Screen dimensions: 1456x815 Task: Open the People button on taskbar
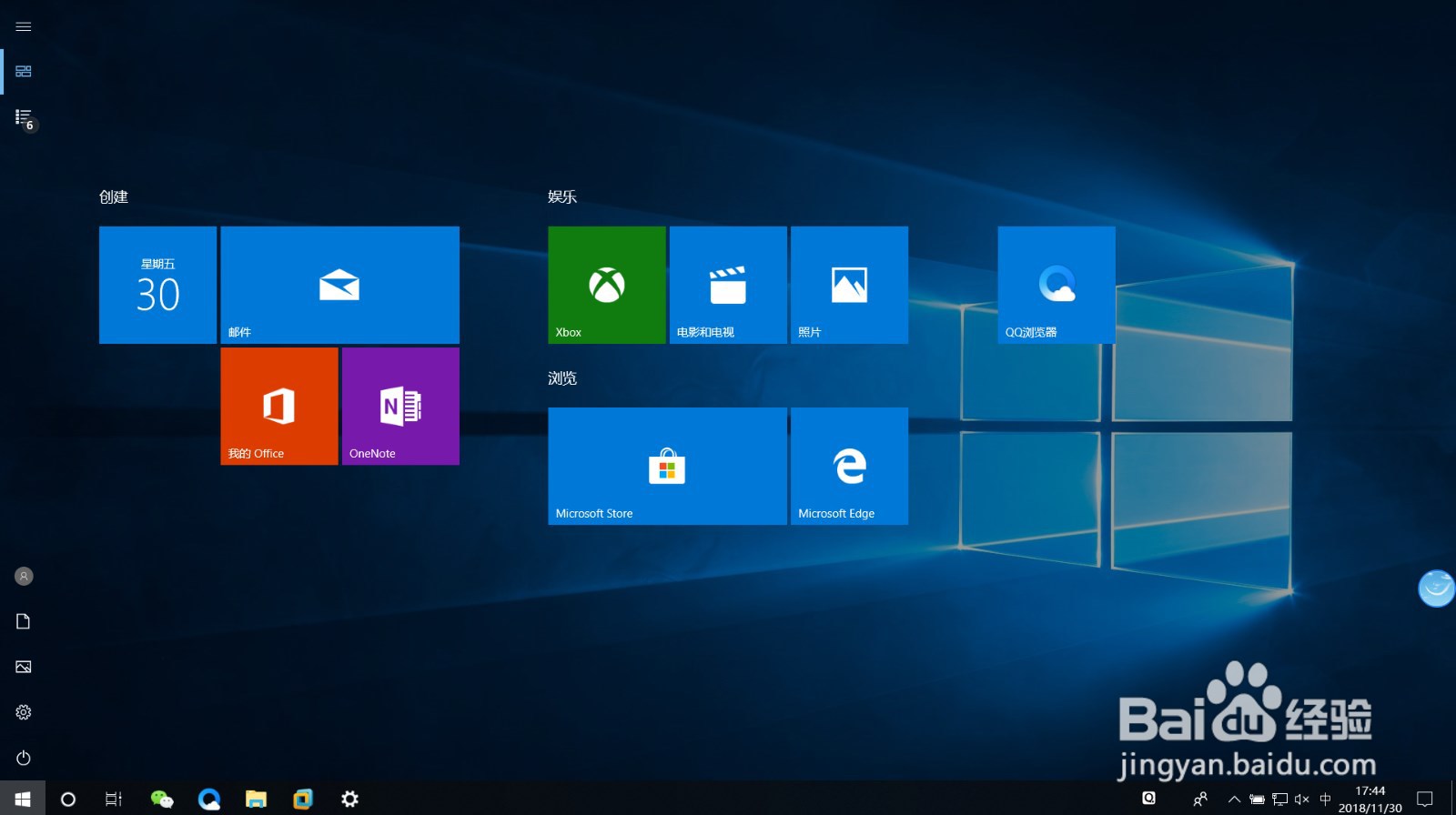point(1200,799)
